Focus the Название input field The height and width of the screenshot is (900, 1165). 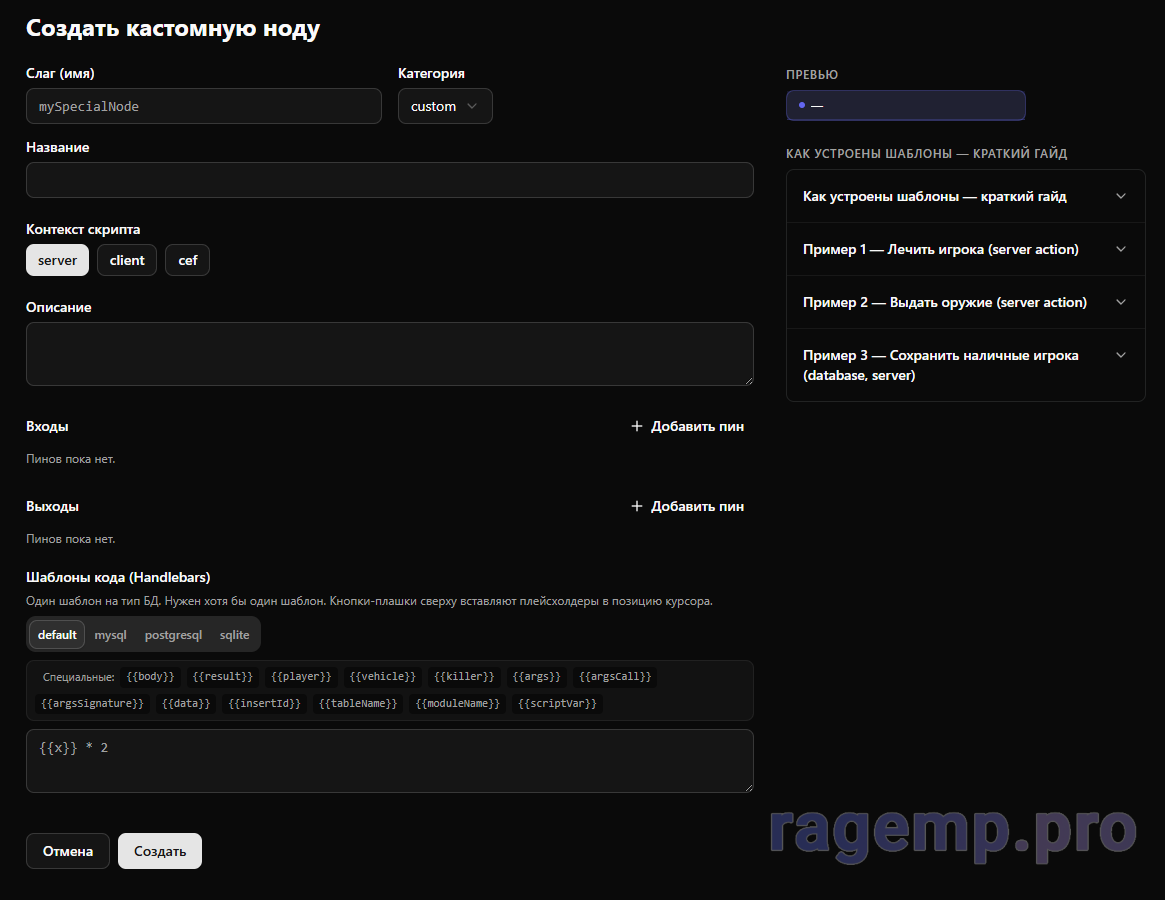[389, 180]
